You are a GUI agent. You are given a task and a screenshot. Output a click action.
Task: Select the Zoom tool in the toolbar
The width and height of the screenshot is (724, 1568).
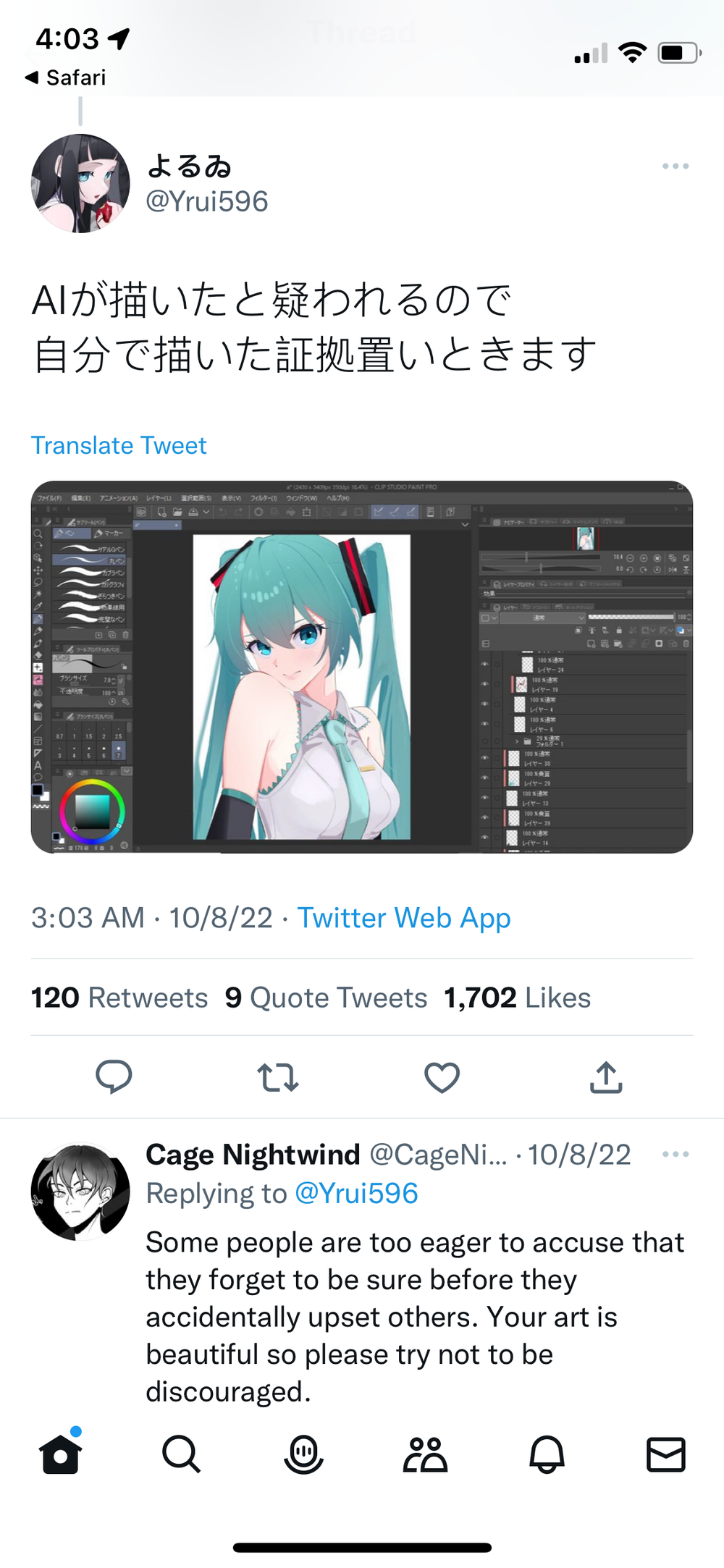tap(38, 534)
